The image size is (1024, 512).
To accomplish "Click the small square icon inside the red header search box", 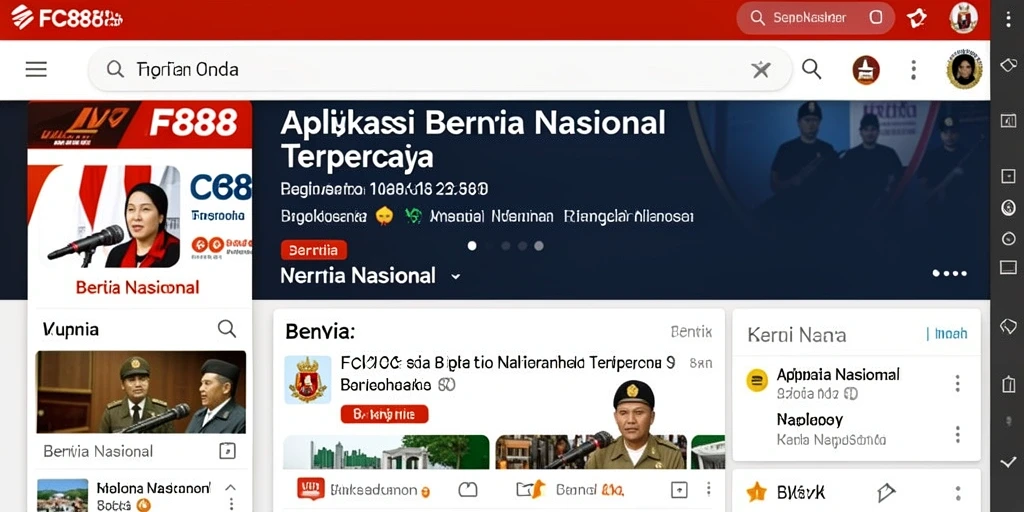I will 876,18.
